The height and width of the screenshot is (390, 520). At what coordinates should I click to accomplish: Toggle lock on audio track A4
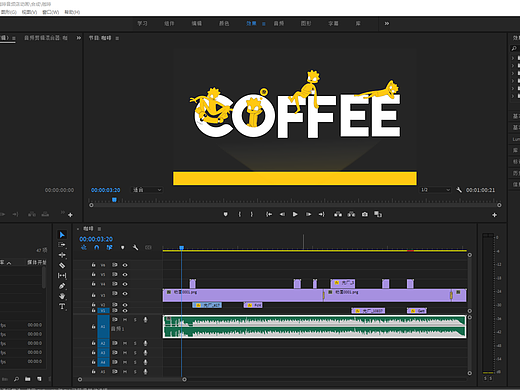click(x=93, y=362)
